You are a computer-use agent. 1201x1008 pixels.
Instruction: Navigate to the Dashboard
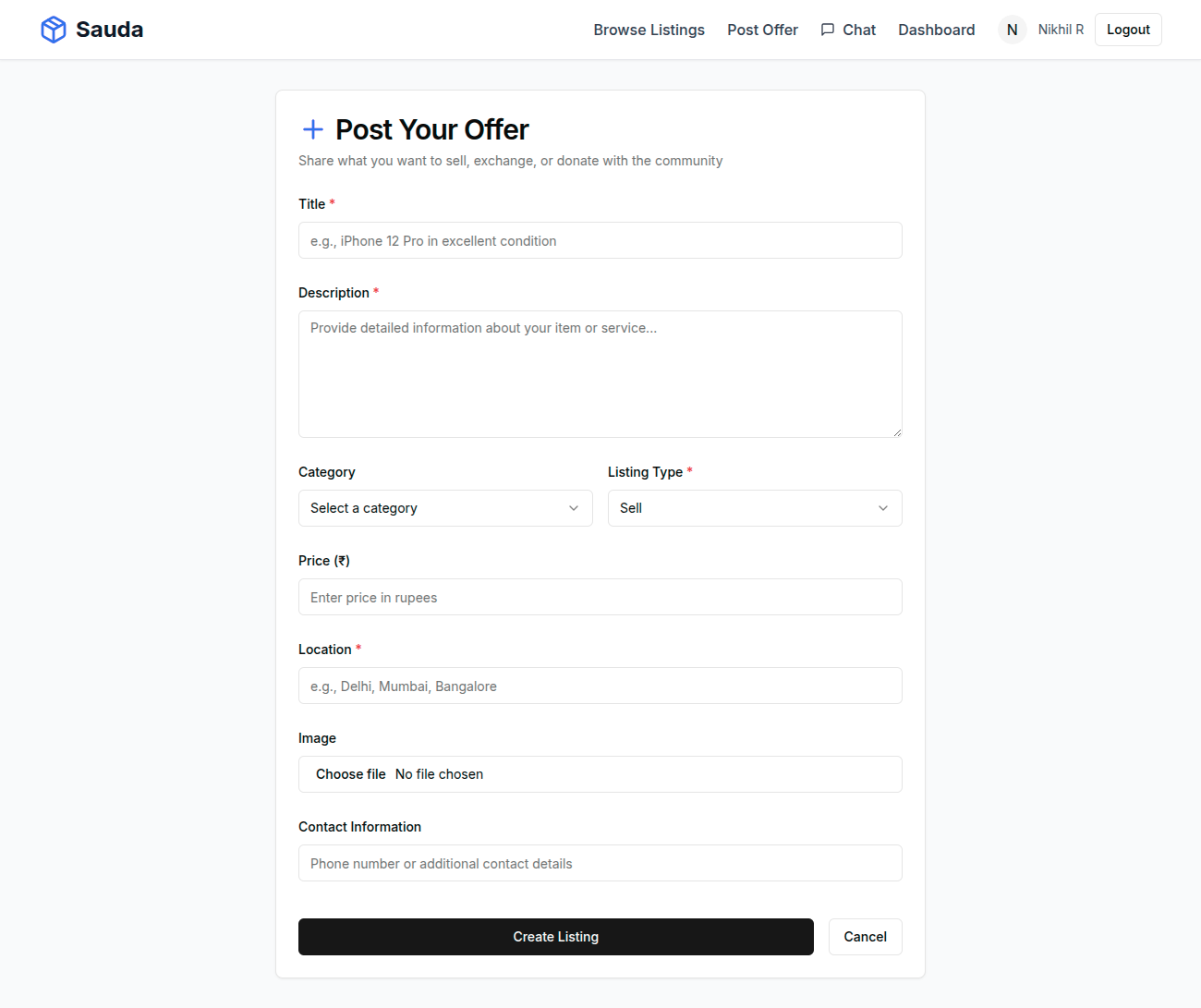(x=936, y=30)
